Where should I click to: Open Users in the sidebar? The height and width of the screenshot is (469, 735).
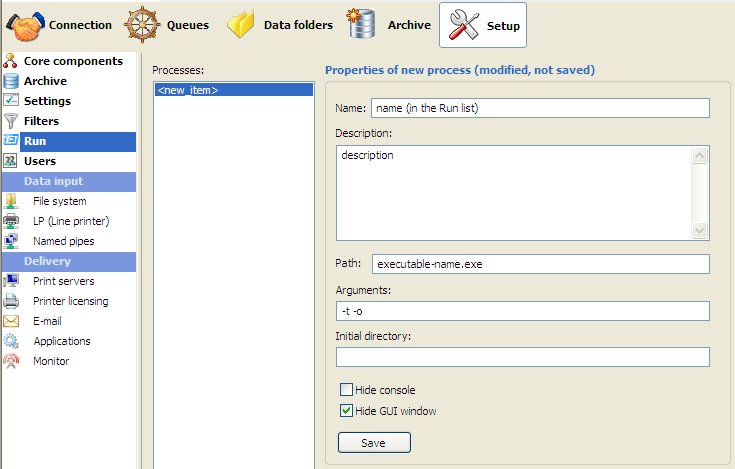40,161
